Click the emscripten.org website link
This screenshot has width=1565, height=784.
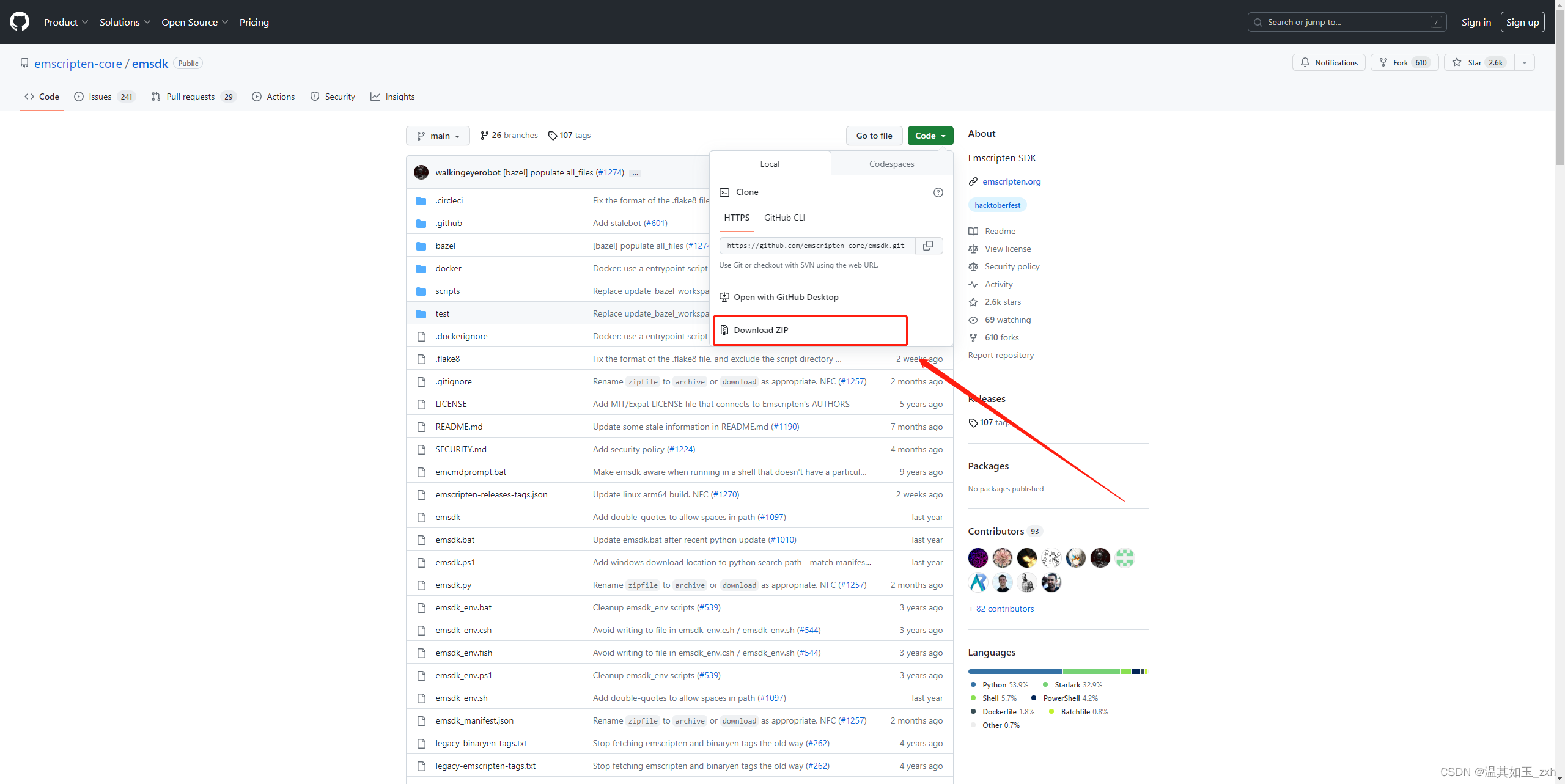click(x=1011, y=181)
